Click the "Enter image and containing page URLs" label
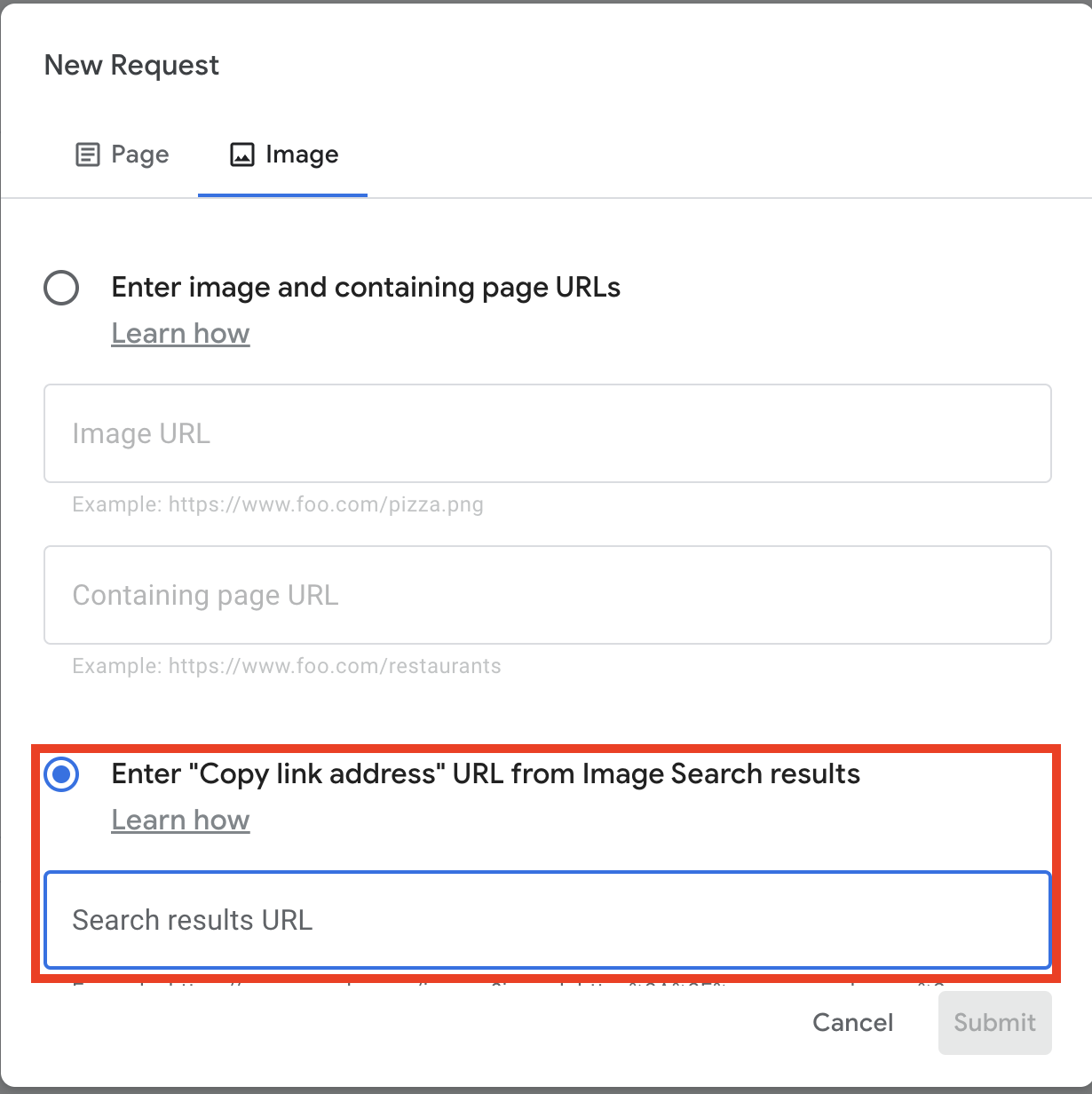1092x1094 pixels. pyautogui.click(x=365, y=288)
